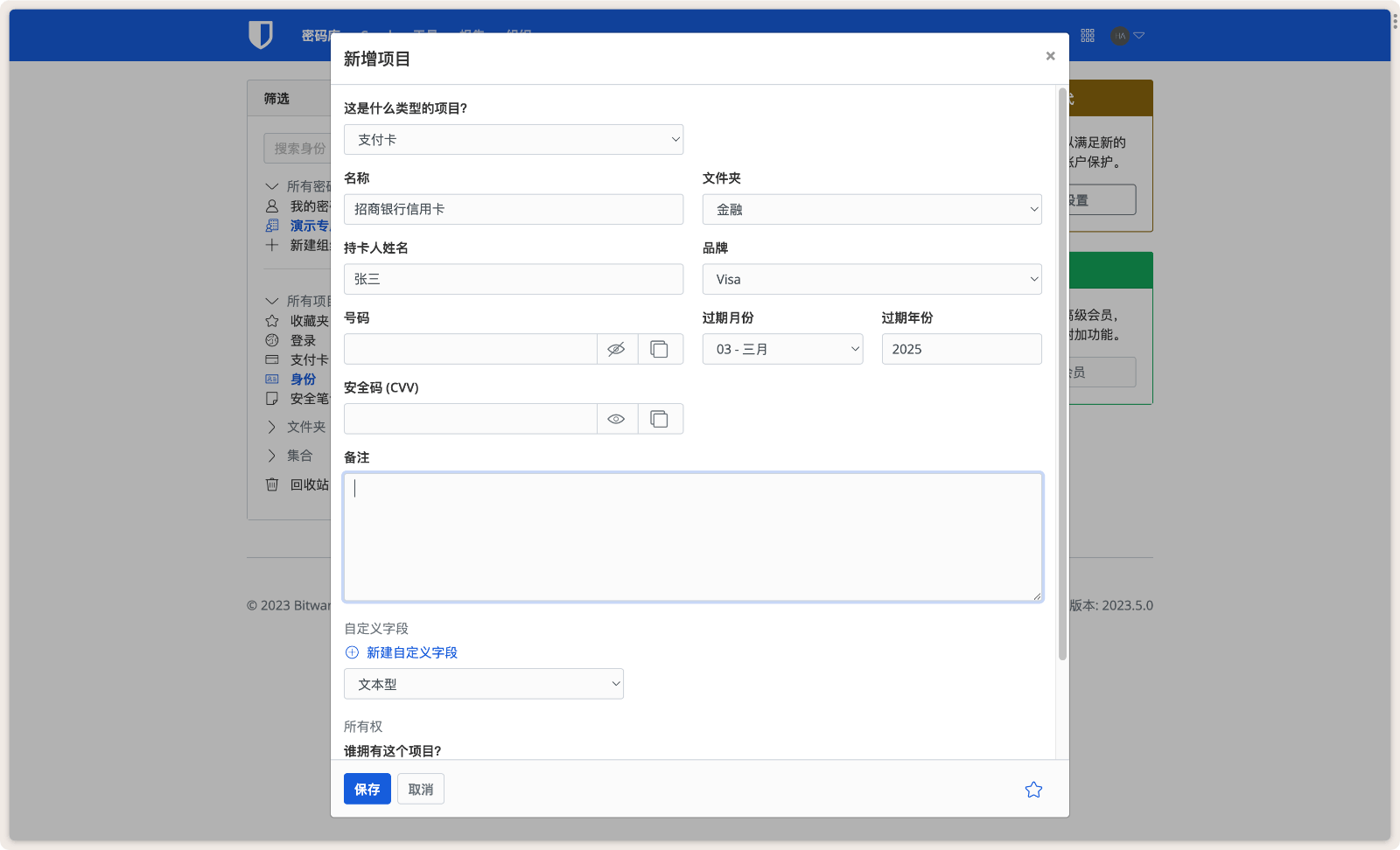Toggle favorite star for this item
This screenshot has width=1400, height=850.
point(1033,789)
